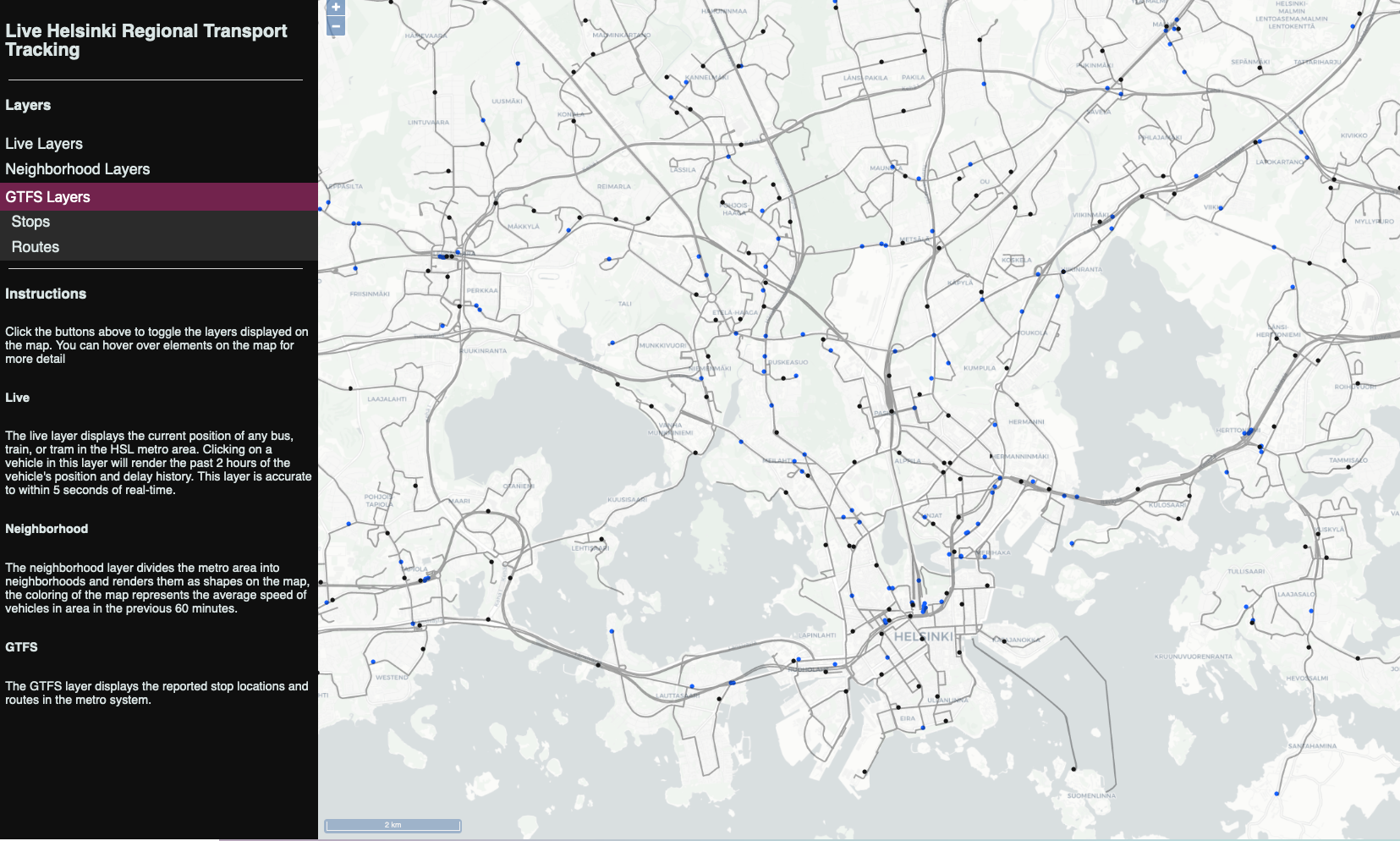Click the RUSKEASUO map label
Image resolution: width=1400 pixels, height=841 pixels.
[x=788, y=362]
